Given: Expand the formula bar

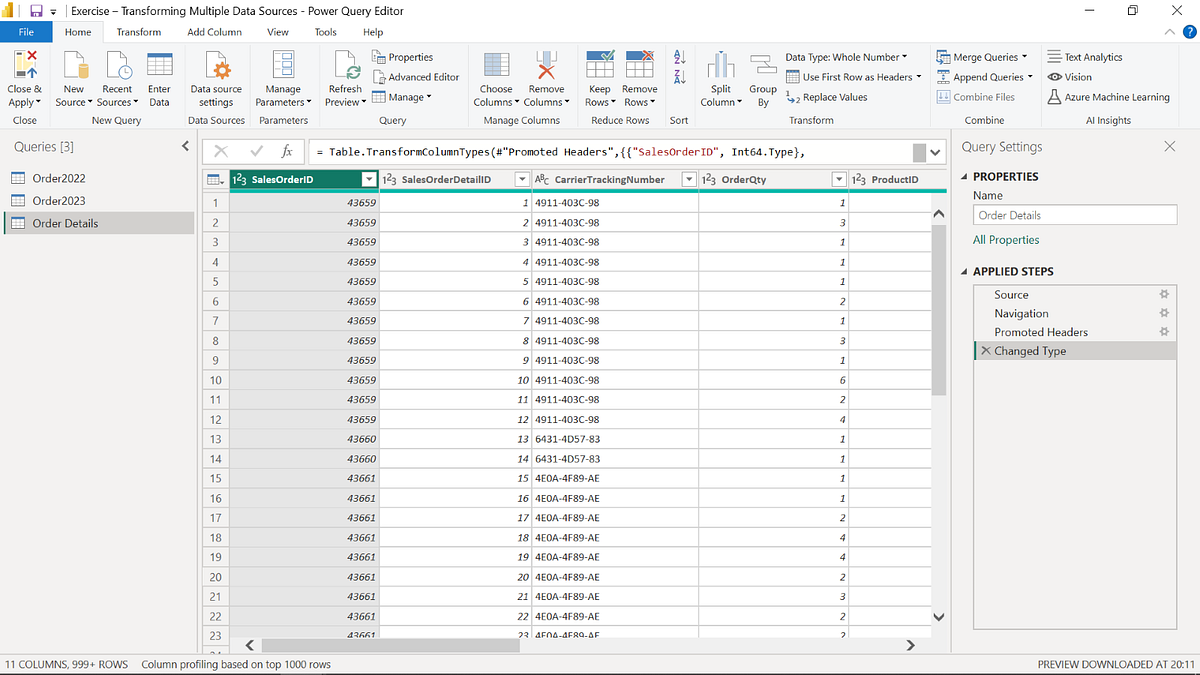Looking at the screenshot, I should [x=934, y=152].
